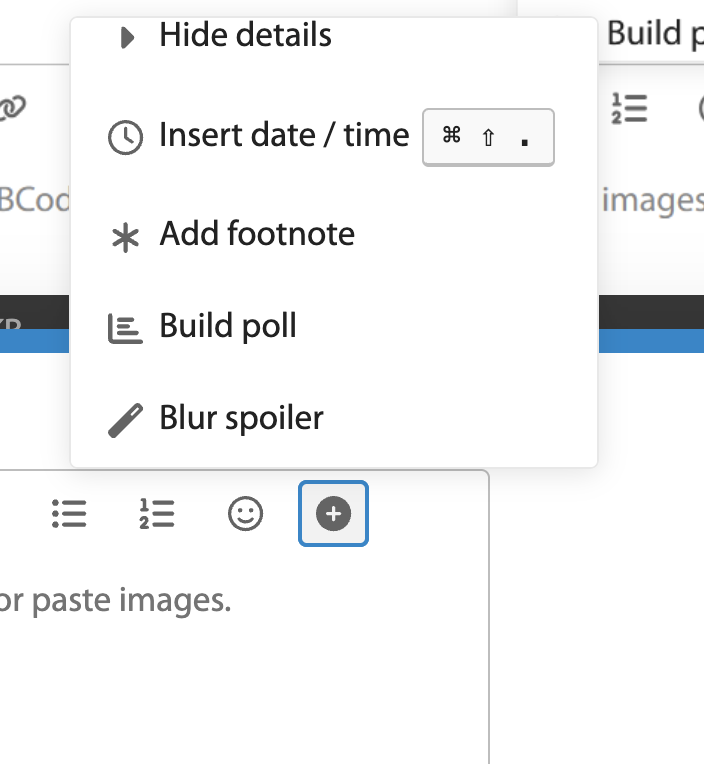Choose Build poll in the options menu
The width and height of the screenshot is (704, 764).
pyautogui.click(x=228, y=326)
